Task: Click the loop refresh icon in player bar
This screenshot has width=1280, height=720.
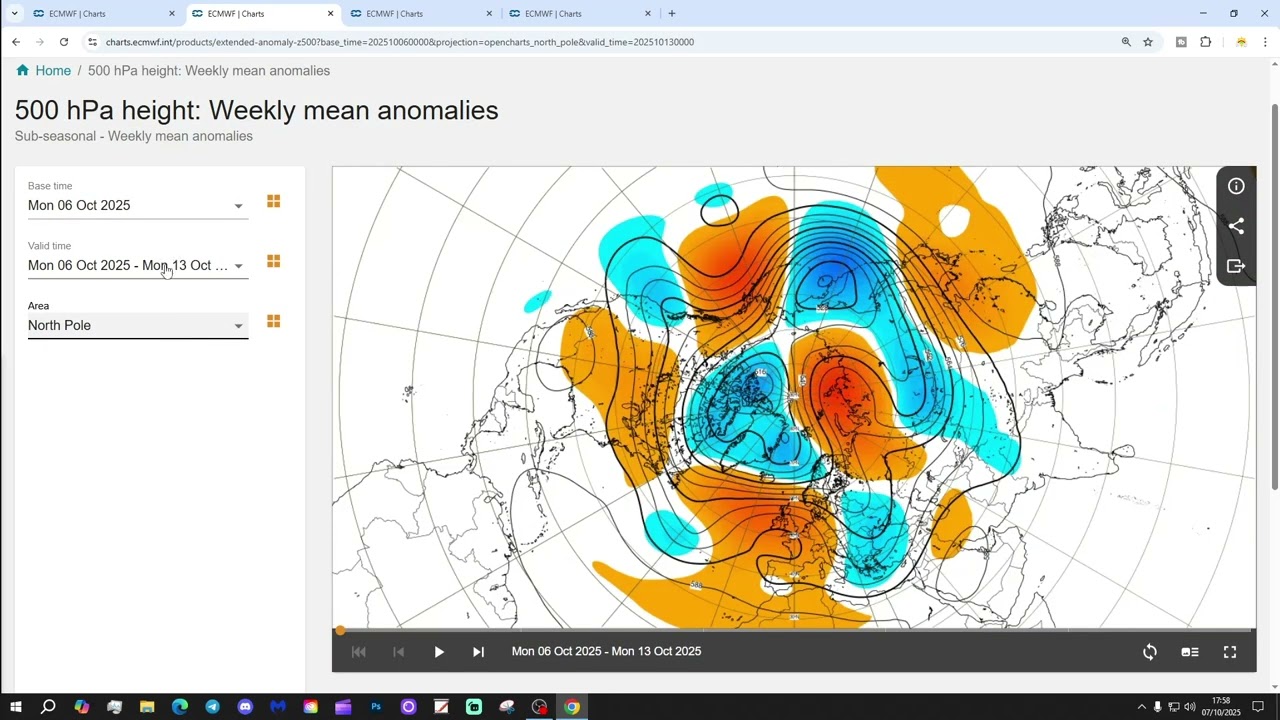Action: coord(1150,652)
